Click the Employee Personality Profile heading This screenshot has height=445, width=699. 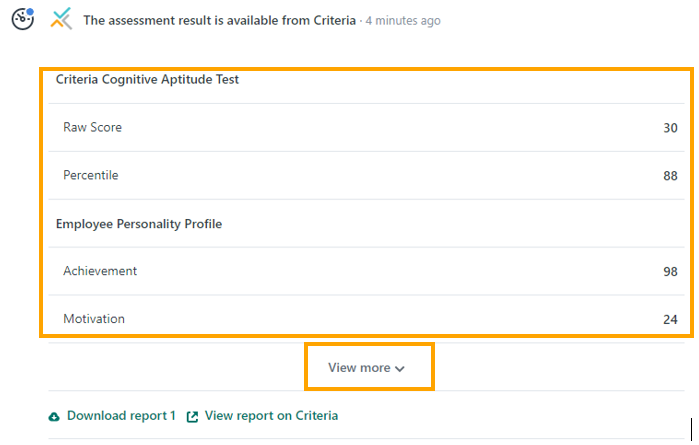(139, 223)
